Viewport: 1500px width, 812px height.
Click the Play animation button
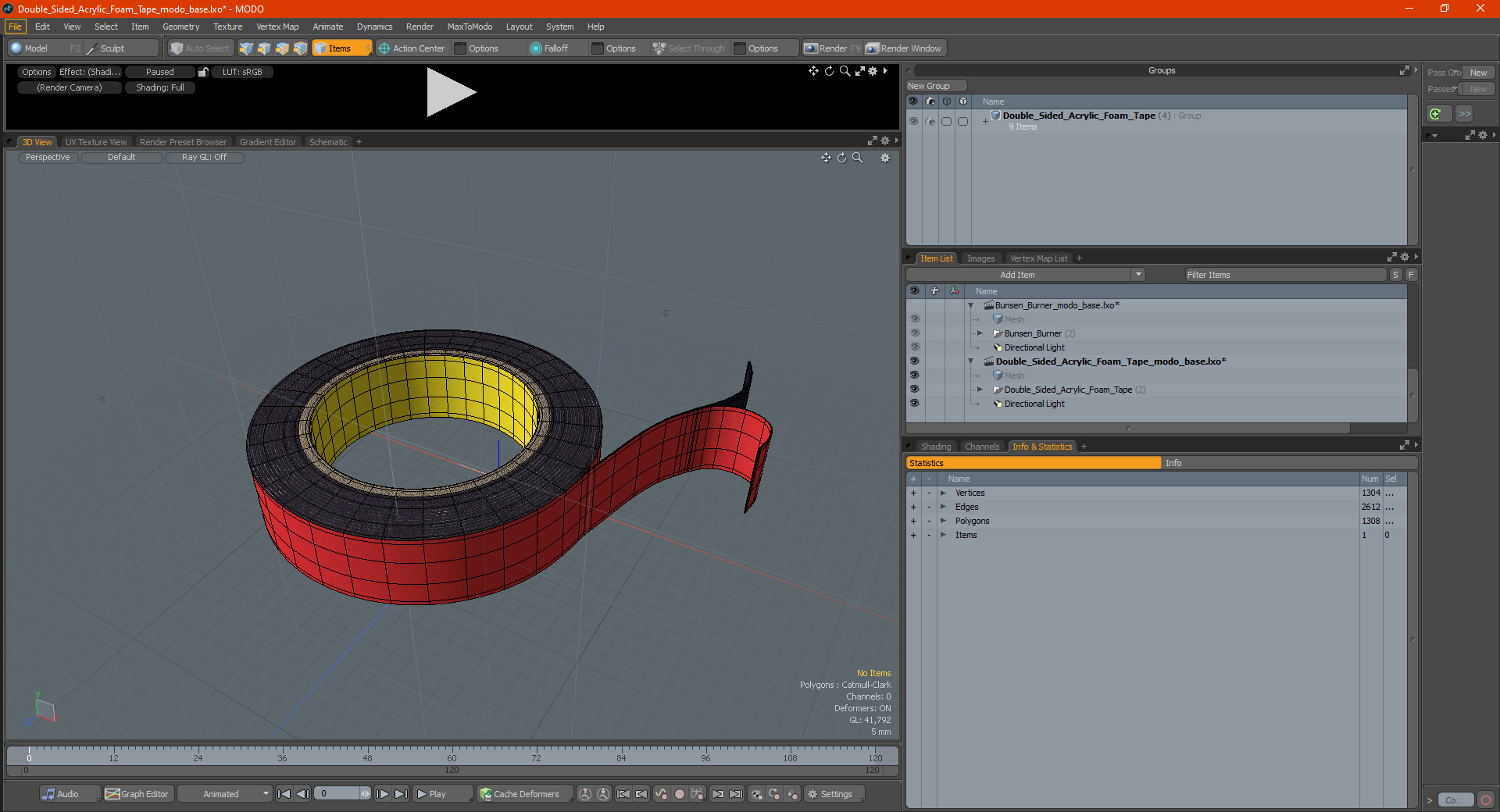tap(441, 794)
